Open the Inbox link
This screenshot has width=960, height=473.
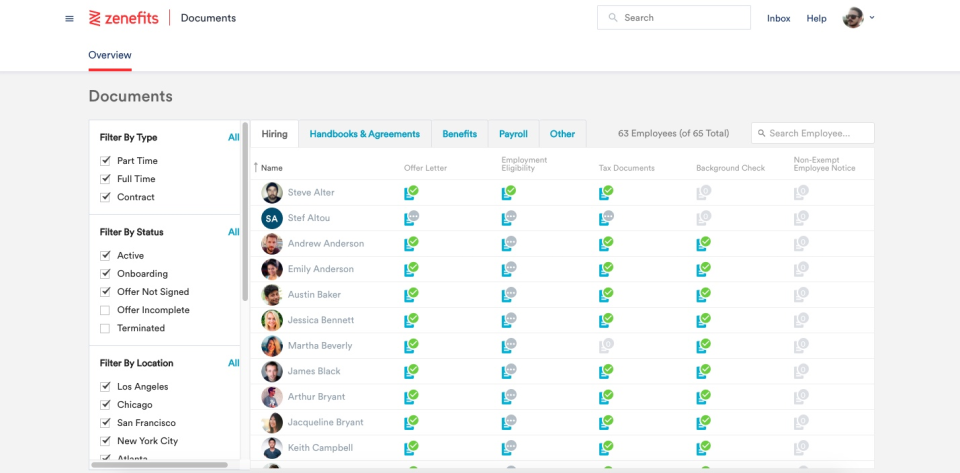778,18
